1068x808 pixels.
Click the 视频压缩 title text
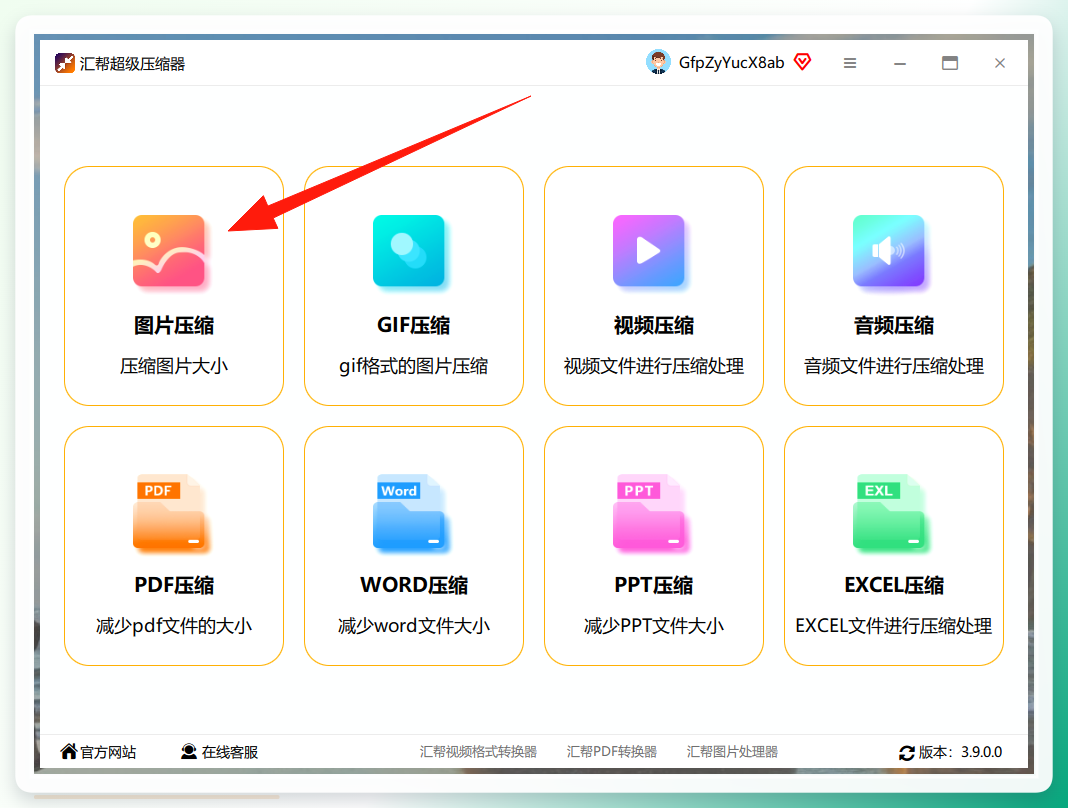coord(654,326)
